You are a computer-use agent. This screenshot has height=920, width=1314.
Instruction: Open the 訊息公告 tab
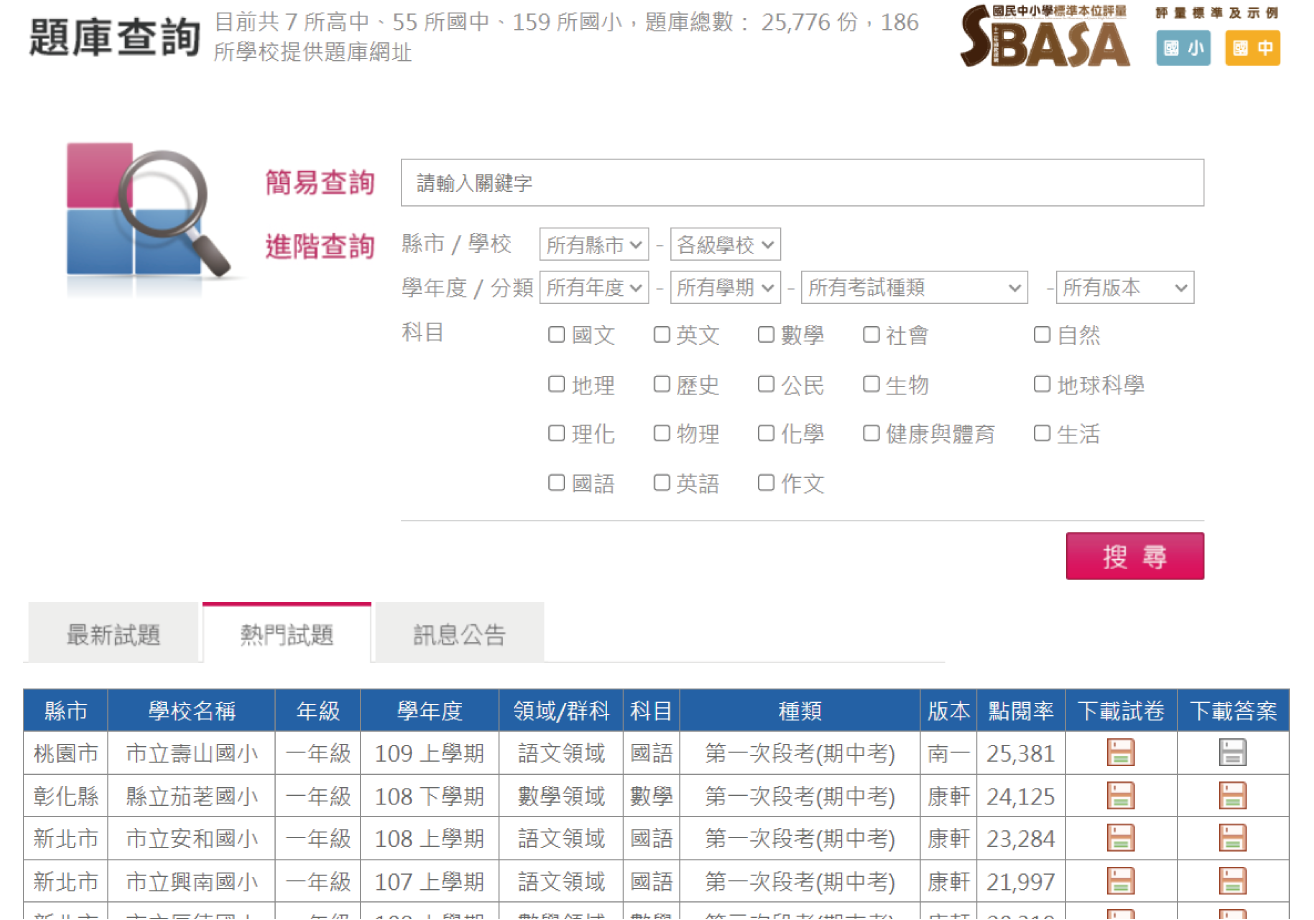pyautogui.click(x=459, y=635)
